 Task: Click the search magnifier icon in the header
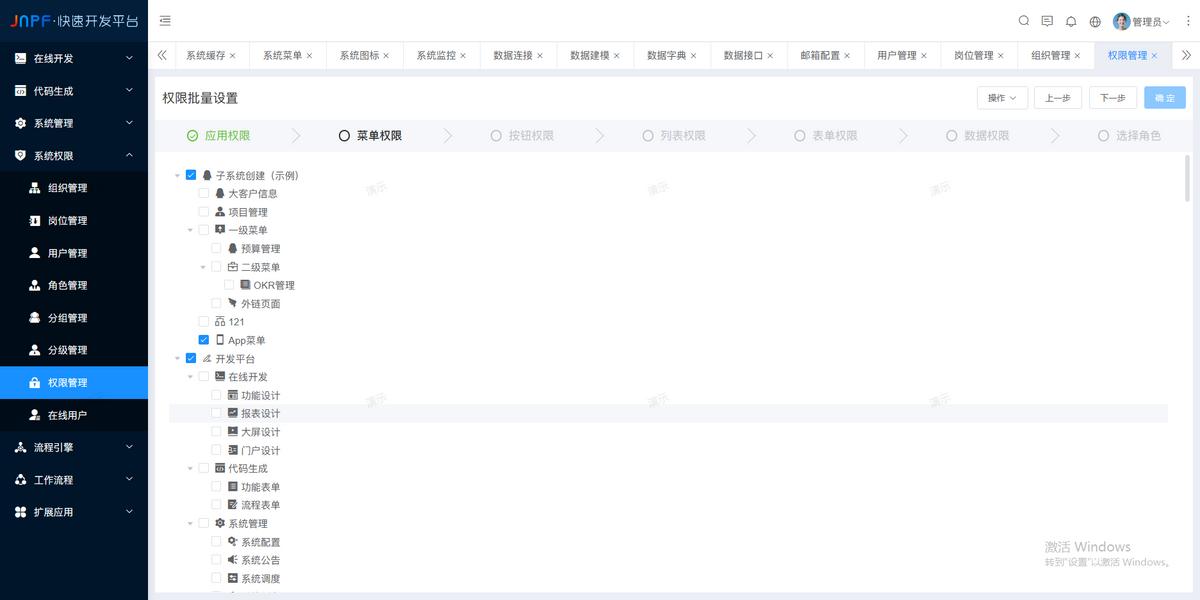(x=1023, y=20)
